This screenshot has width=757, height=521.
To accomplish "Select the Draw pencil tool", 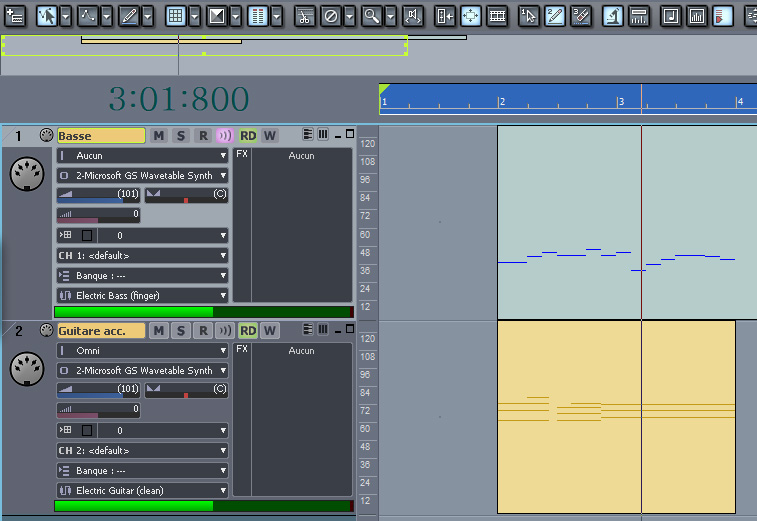I will [x=129, y=16].
